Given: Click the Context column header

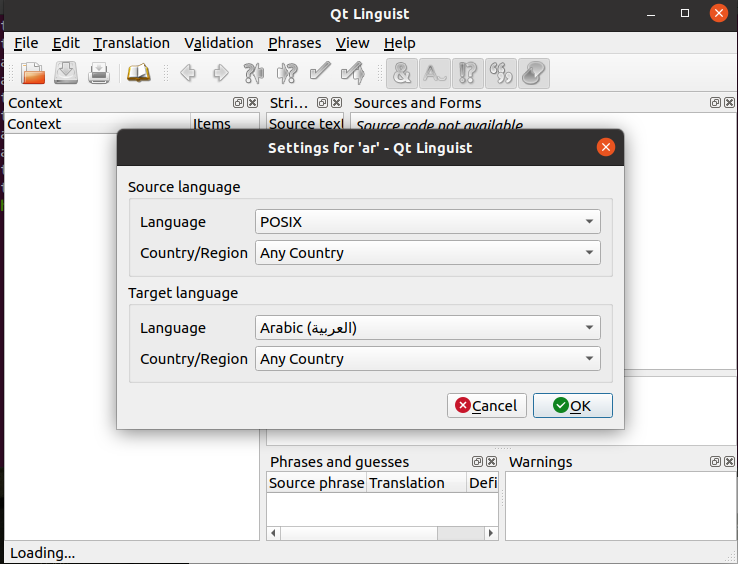Looking at the screenshot, I should click(97, 124).
